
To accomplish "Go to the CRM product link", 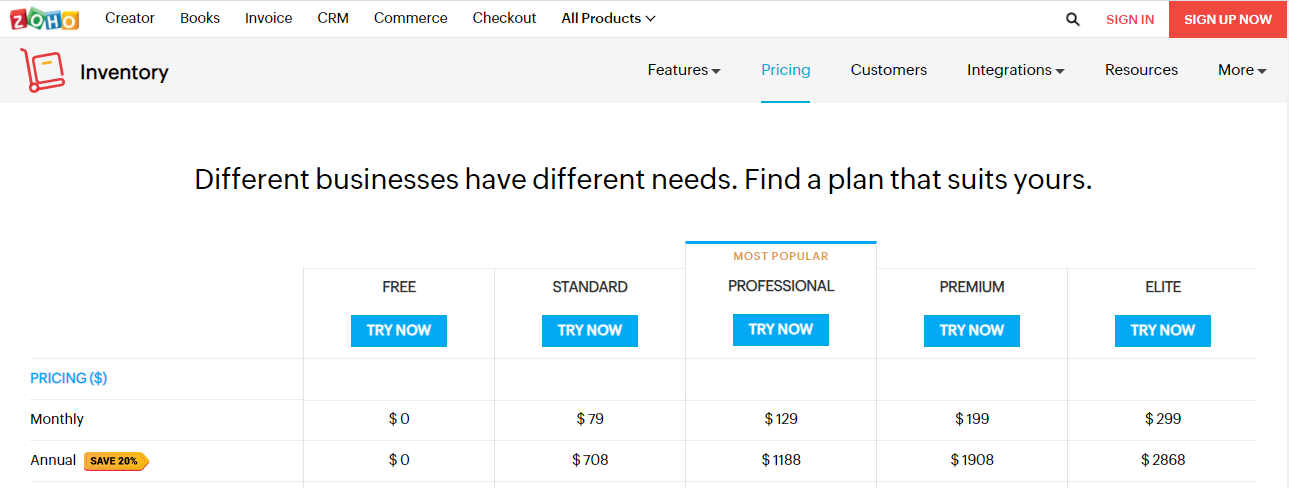I will click(333, 18).
